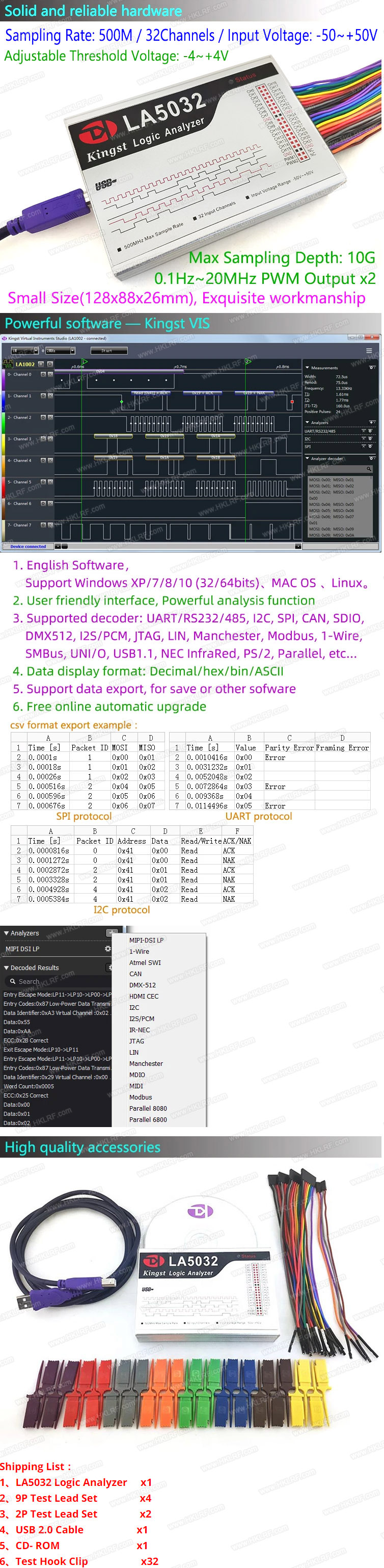Select the Read [0x41] + ACK bubble
The width and height of the screenshot is (384, 1568).
pos(150,393)
